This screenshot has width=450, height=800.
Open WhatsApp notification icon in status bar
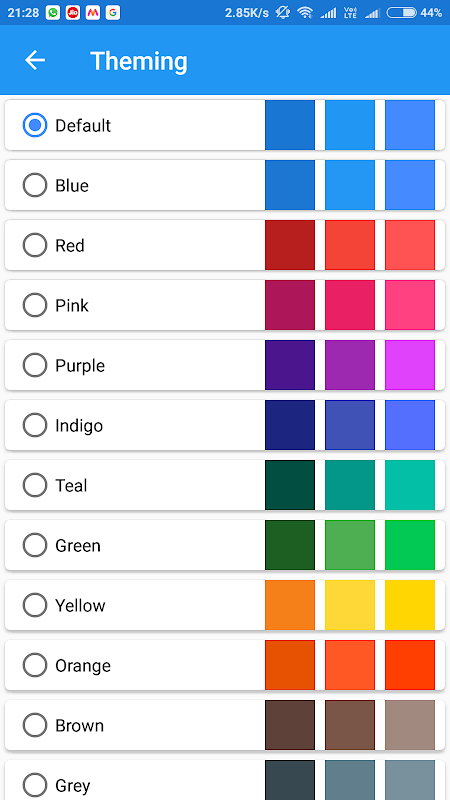point(53,13)
